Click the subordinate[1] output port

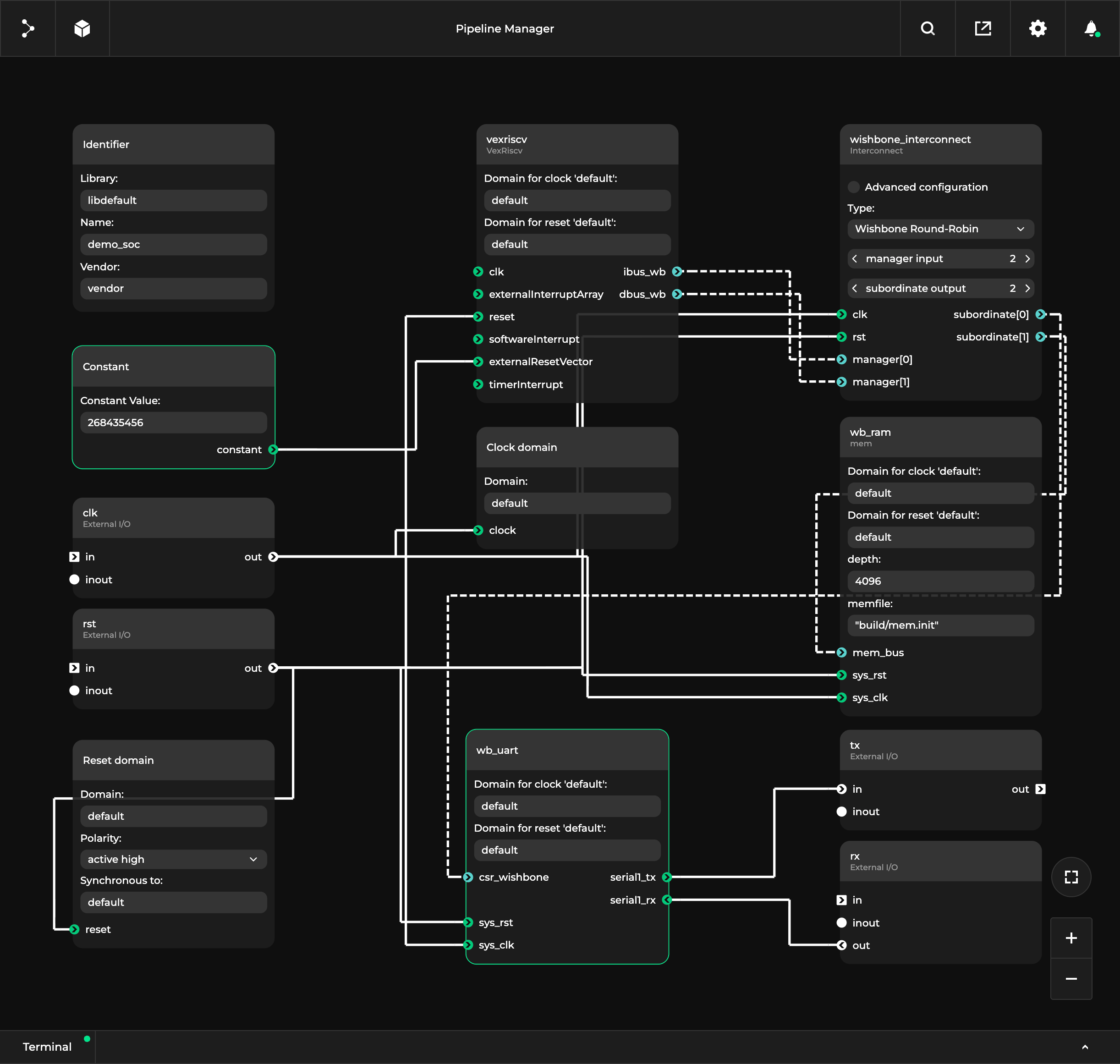click(1041, 337)
